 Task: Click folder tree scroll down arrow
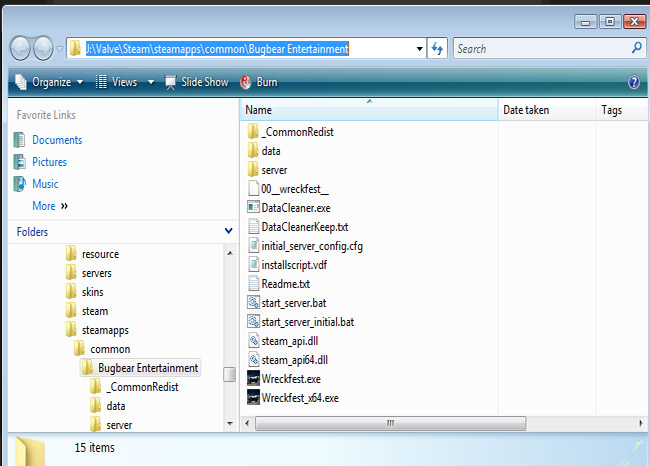click(230, 424)
